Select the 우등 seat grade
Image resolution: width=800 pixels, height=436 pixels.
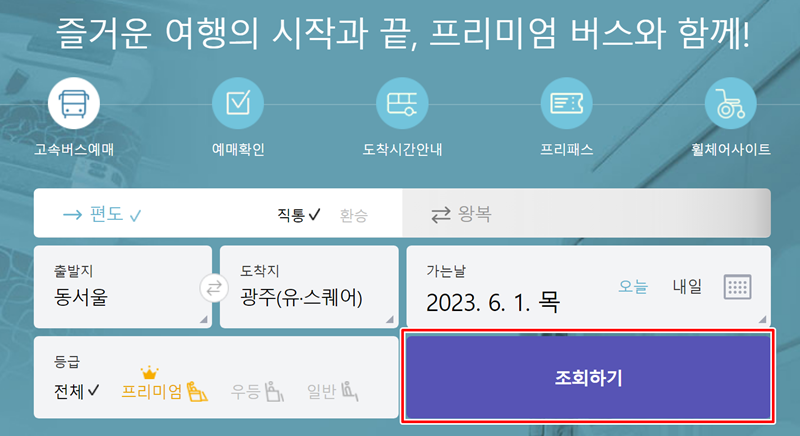pyautogui.click(x=257, y=391)
